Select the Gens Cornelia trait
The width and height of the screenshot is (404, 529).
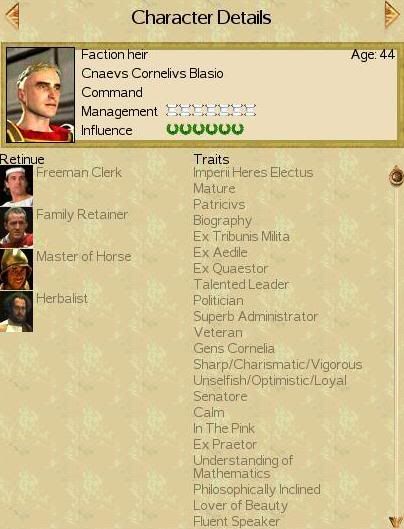[x=234, y=349]
